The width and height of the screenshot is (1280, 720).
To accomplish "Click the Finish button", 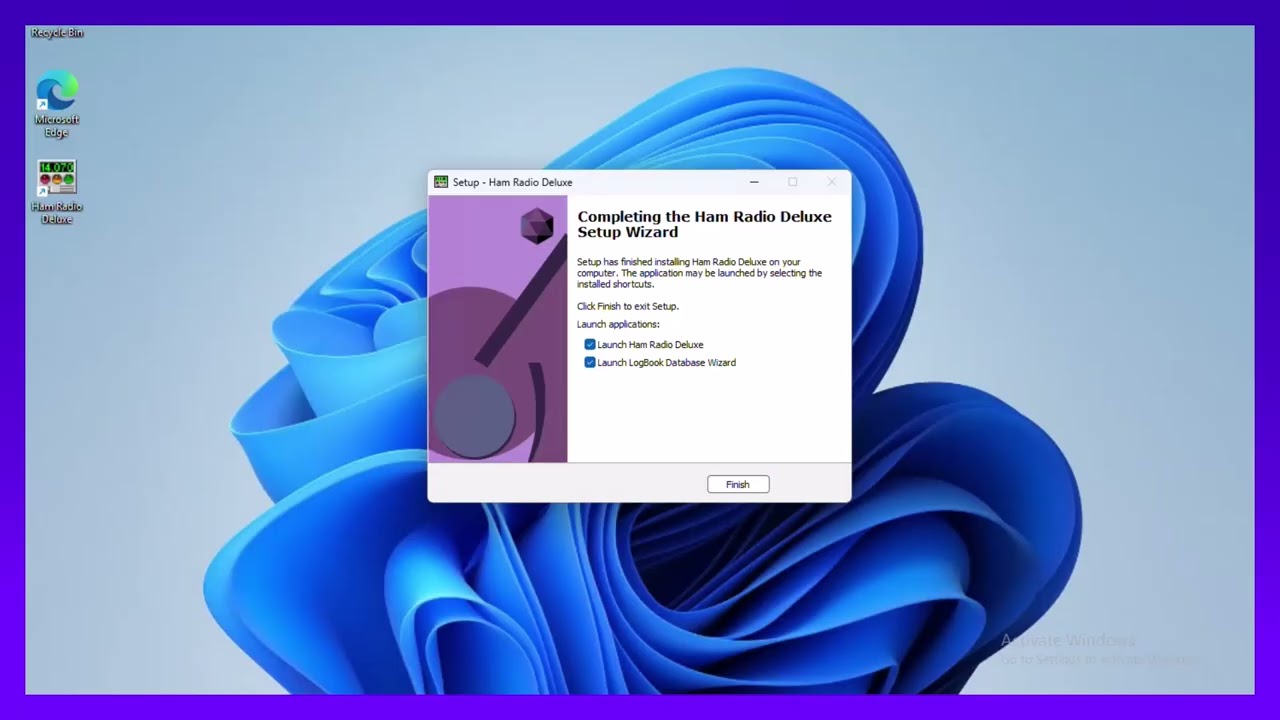I will tap(738, 484).
